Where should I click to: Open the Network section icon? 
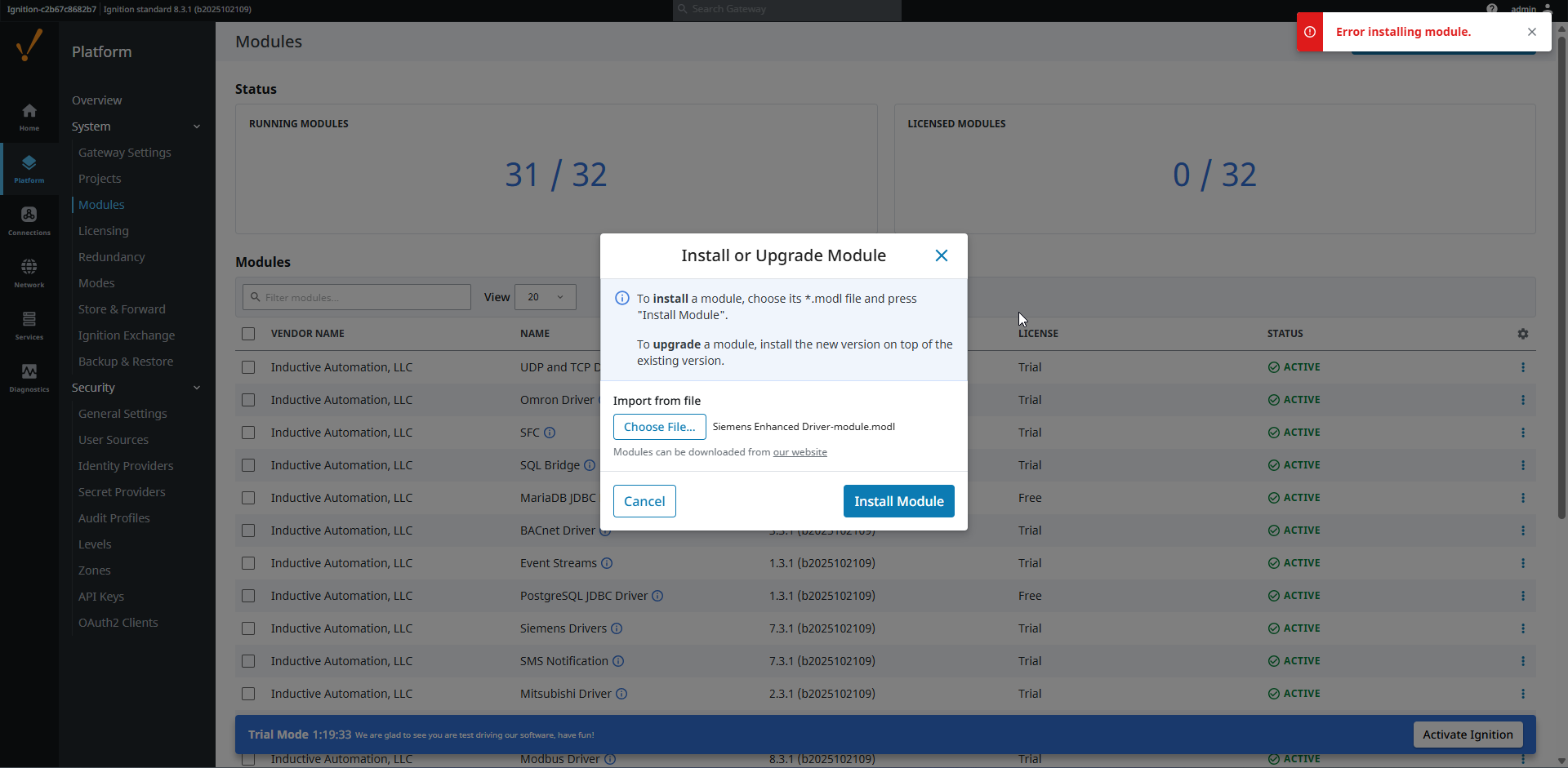click(x=29, y=273)
